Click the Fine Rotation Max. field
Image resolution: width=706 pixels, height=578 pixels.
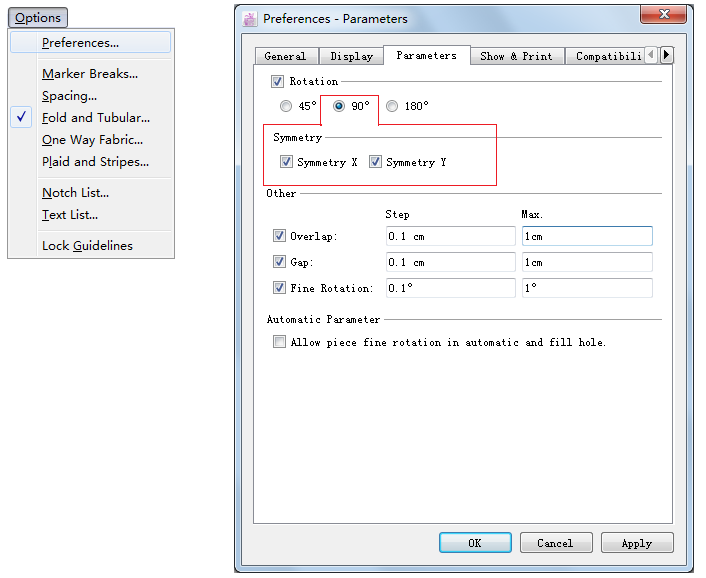(x=586, y=288)
